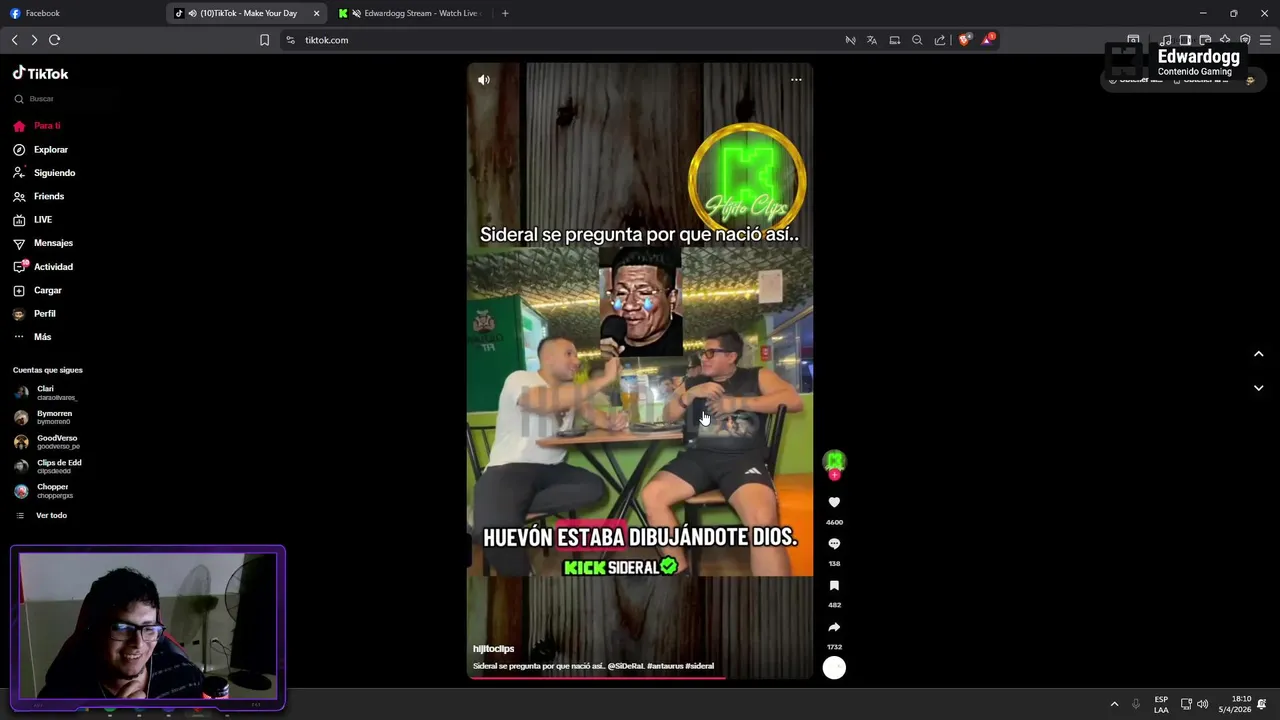This screenshot has width=1280, height=720.
Task: Reload the TikTok page
Action: [x=55, y=40]
